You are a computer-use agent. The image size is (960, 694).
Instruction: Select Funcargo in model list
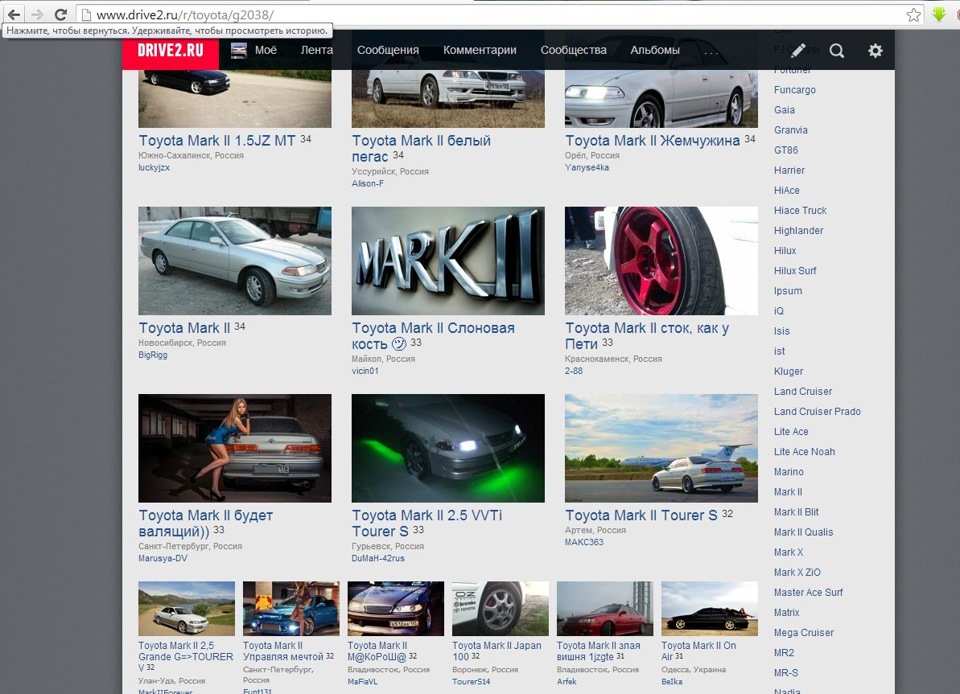795,90
